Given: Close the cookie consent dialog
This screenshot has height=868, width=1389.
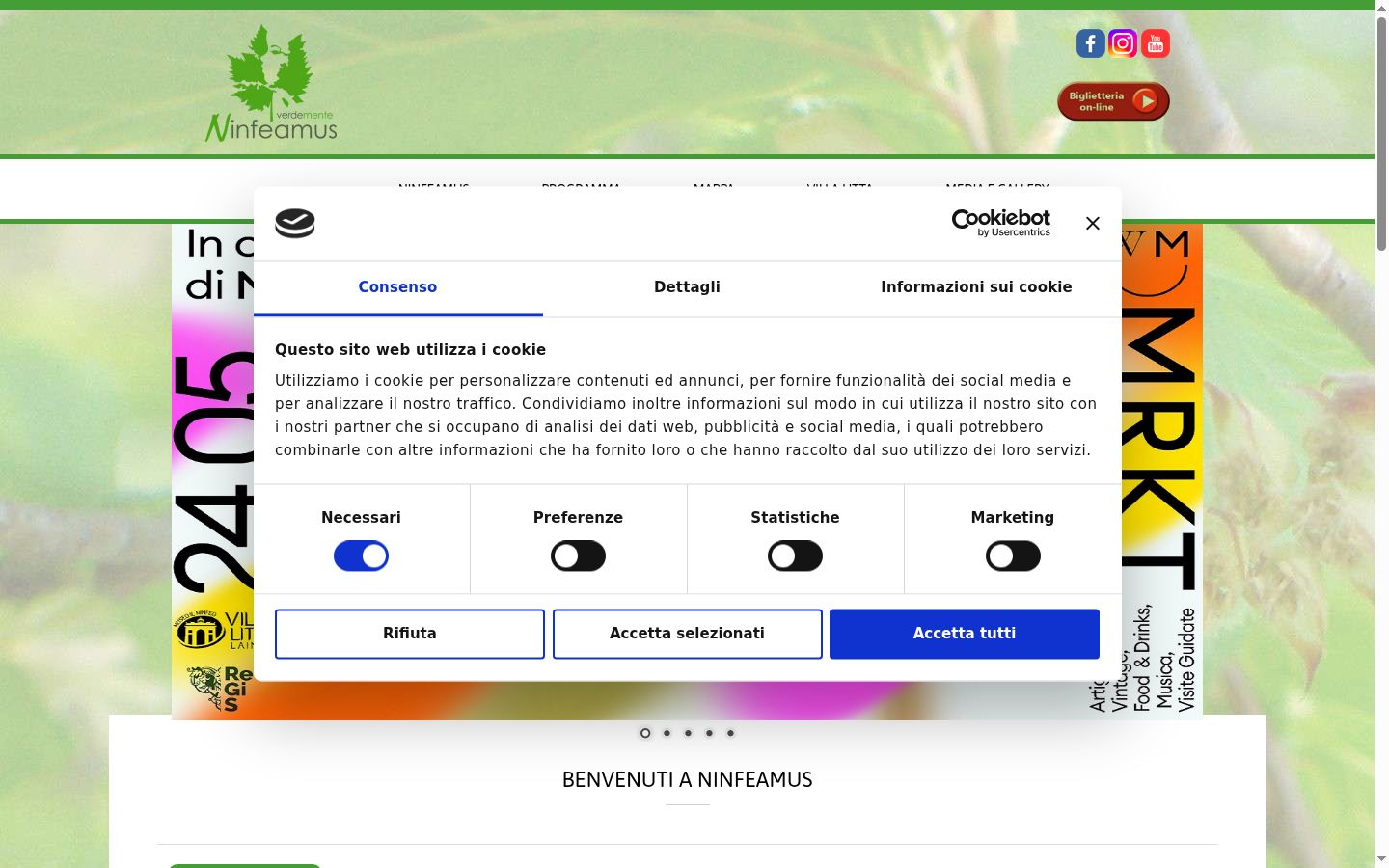Looking at the screenshot, I should tap(1092, 224).
